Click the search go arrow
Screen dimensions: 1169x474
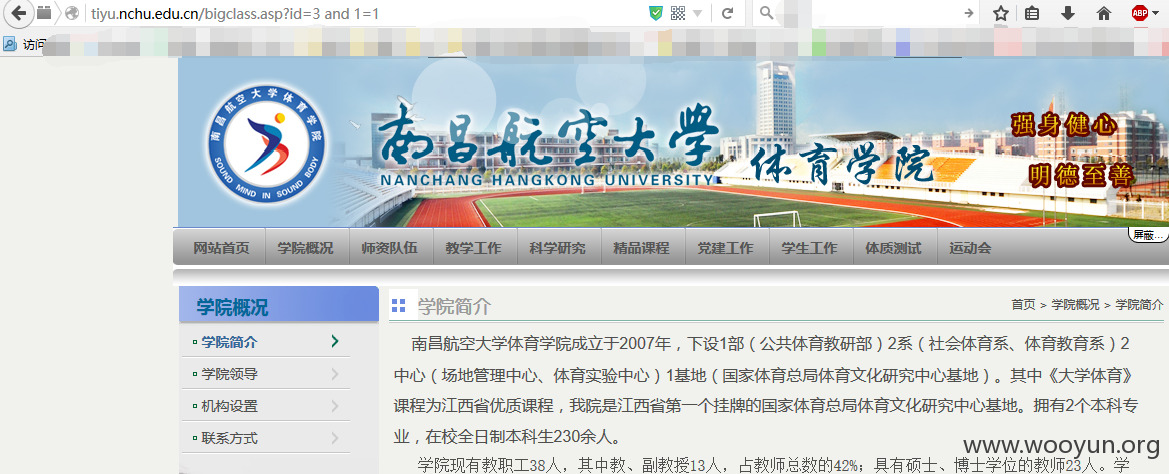pos(968,13)
